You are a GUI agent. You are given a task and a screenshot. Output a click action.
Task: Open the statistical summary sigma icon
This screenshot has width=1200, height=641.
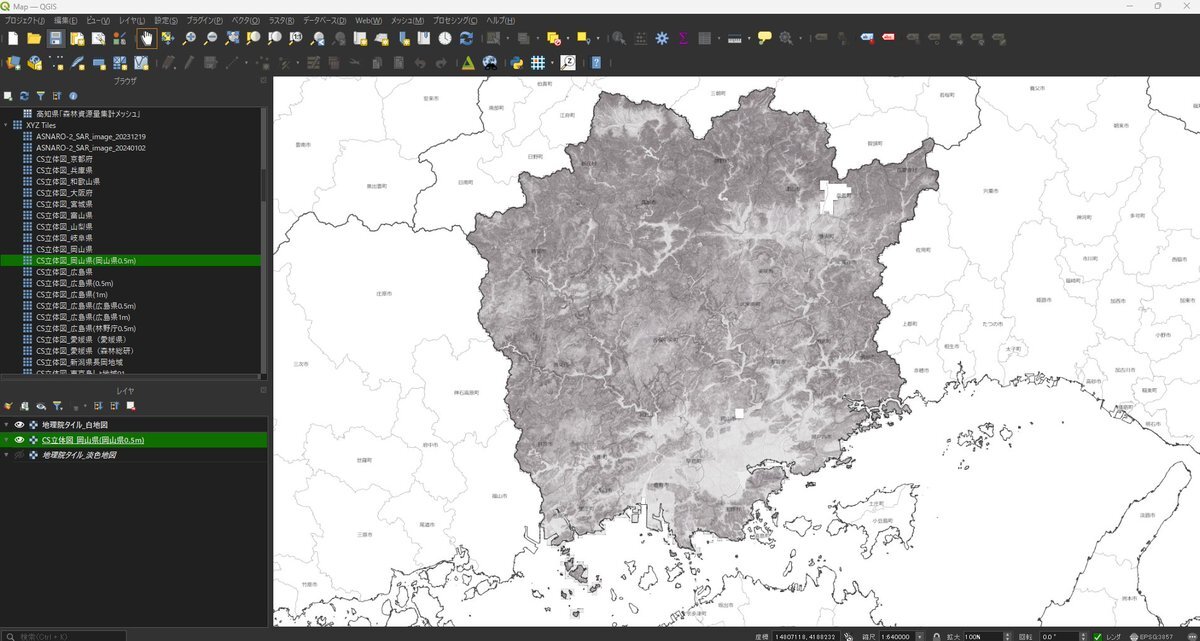[683, 38]
